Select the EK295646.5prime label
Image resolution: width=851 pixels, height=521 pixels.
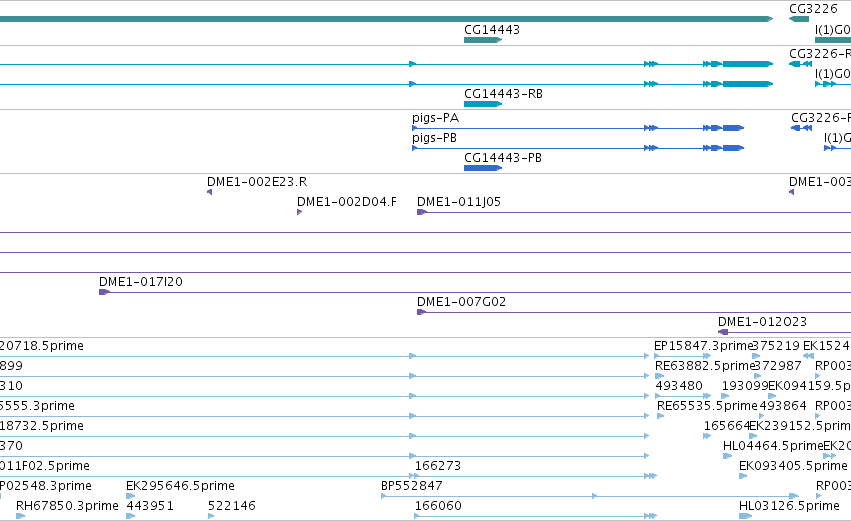pos(180,486)
